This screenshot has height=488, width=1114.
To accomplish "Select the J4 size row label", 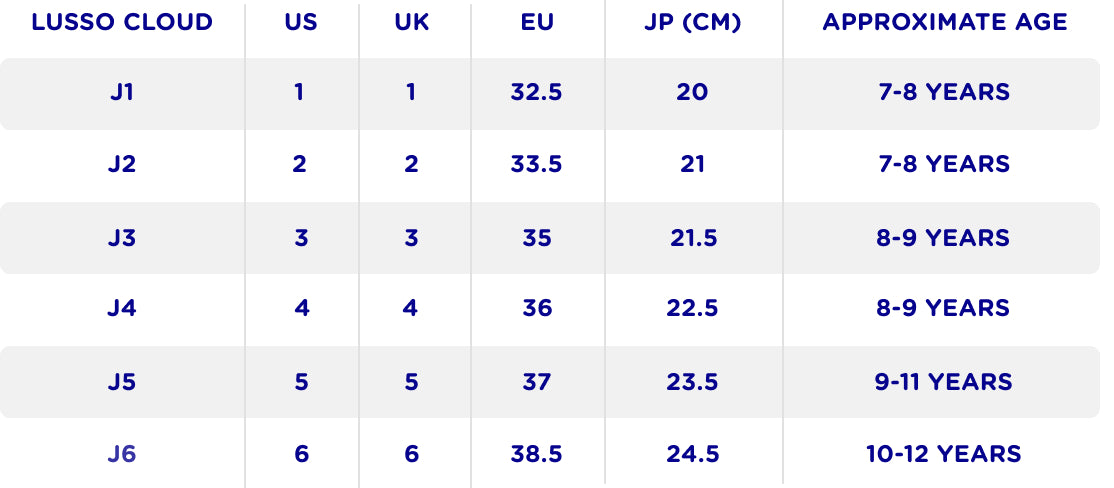I will tap(122, 308).
